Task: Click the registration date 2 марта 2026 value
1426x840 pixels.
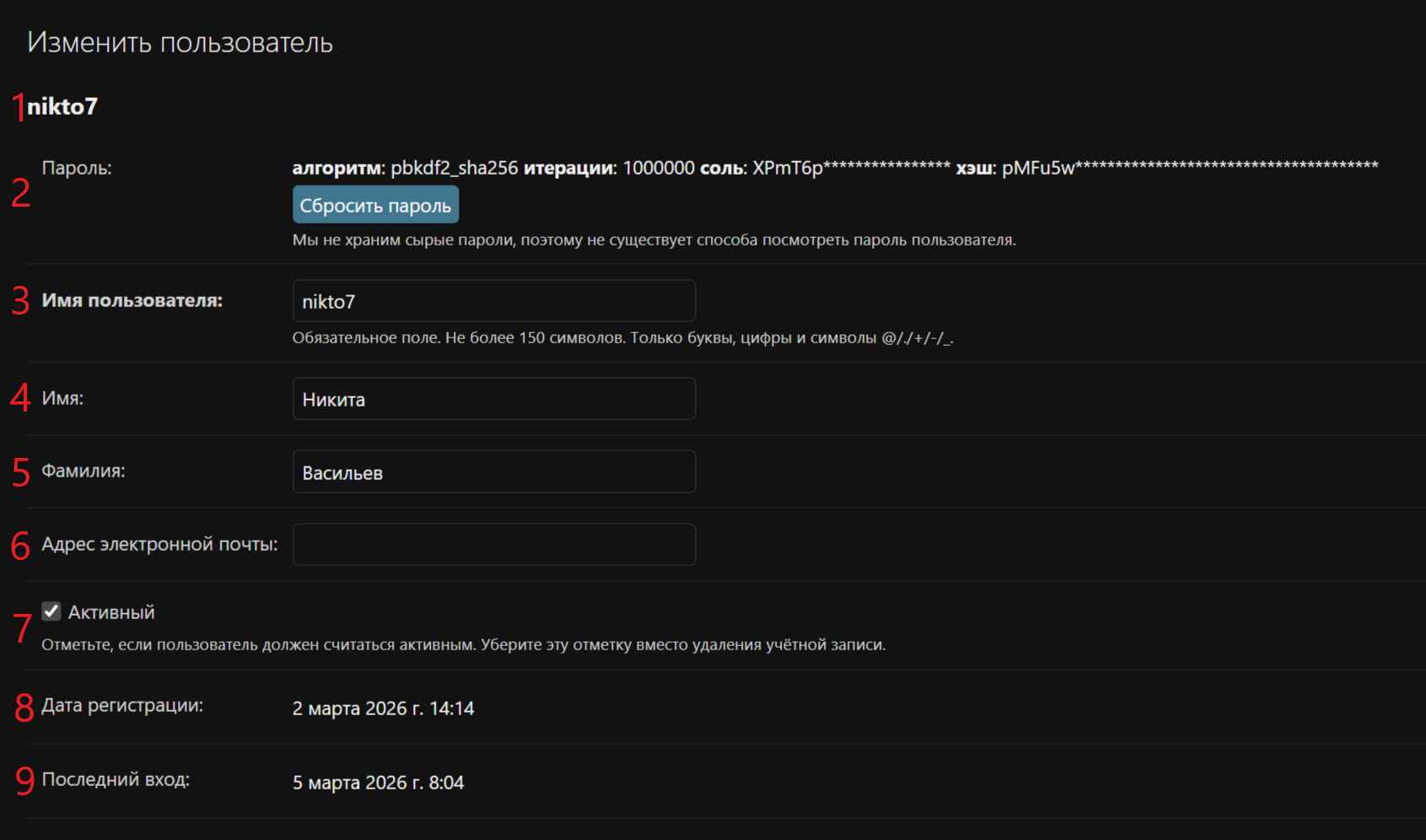Action: click(x=383, y=708)
